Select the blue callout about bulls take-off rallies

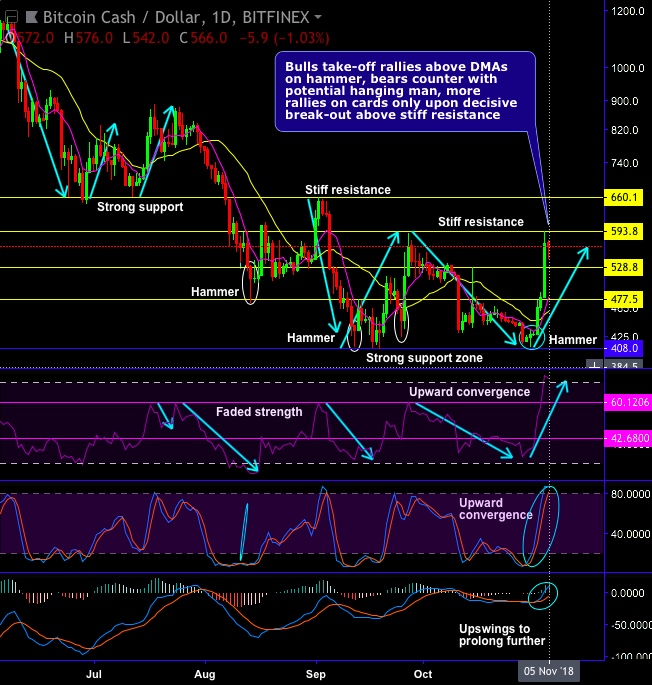405,91
